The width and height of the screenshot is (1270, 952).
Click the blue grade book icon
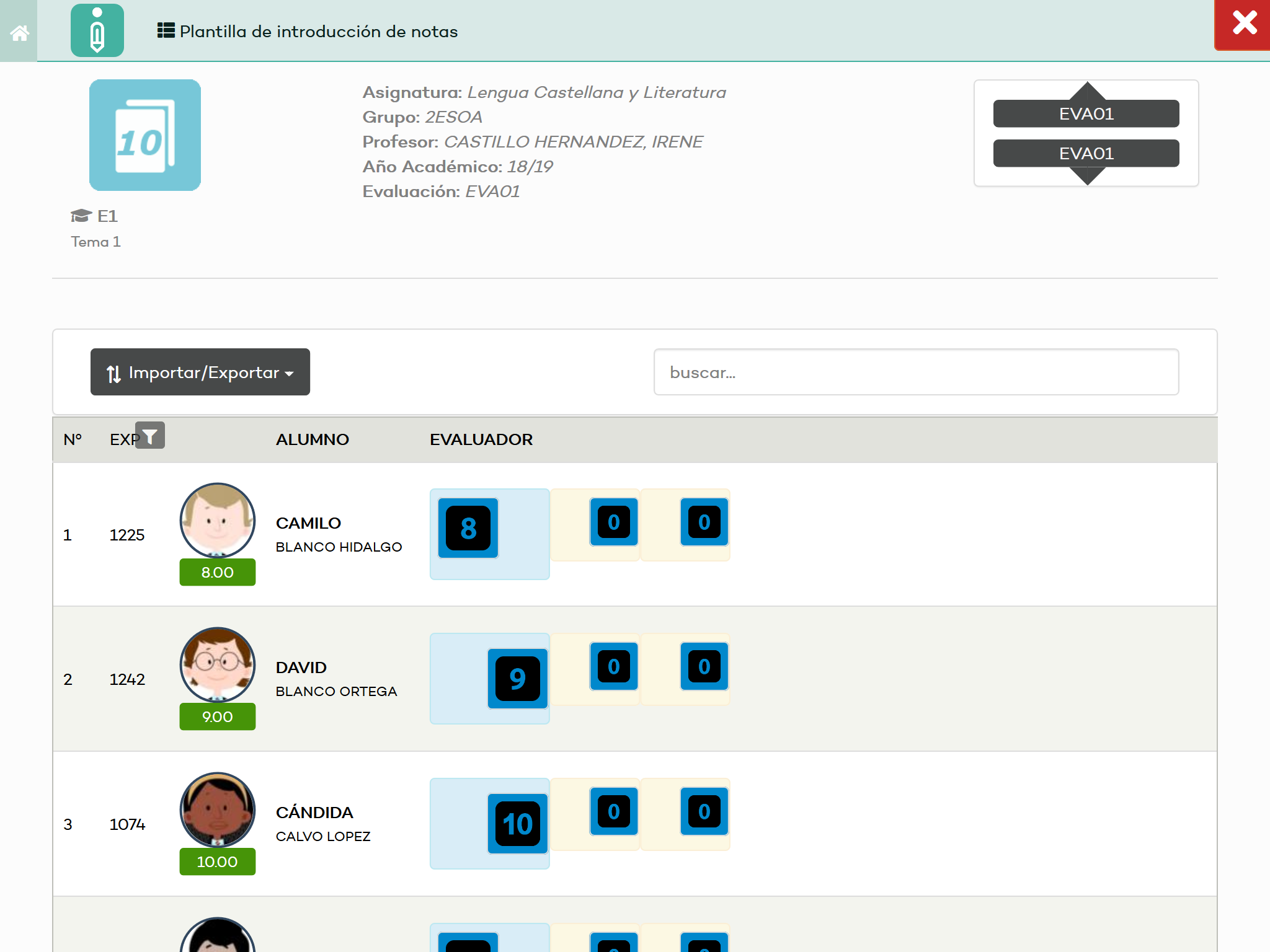pos(145,135)
